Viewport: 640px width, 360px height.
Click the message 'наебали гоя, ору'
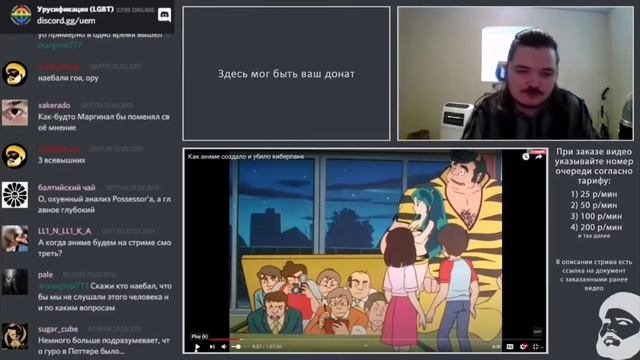coord(68,78)
